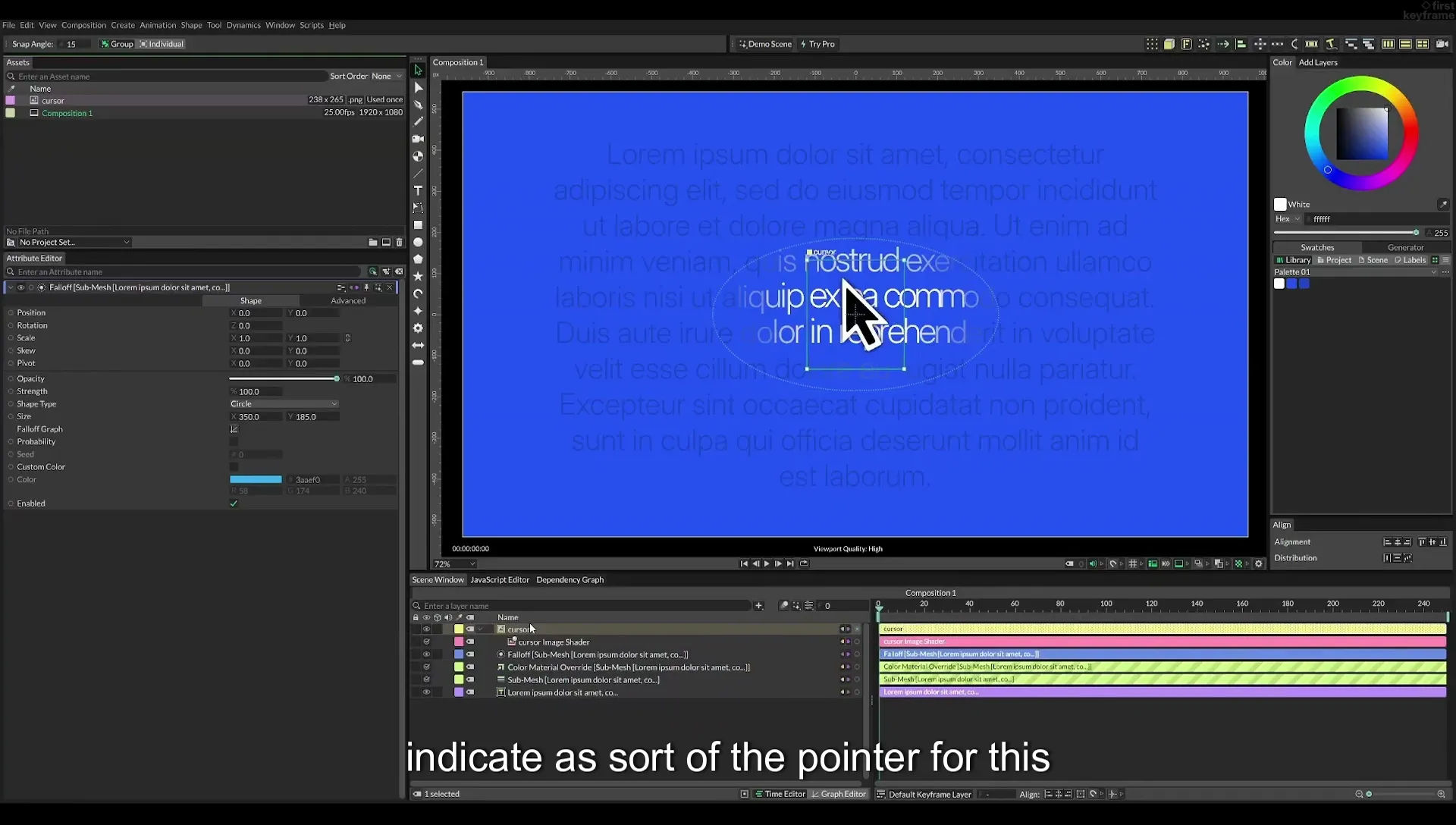Delete asset with trash icon

(399, 243)
